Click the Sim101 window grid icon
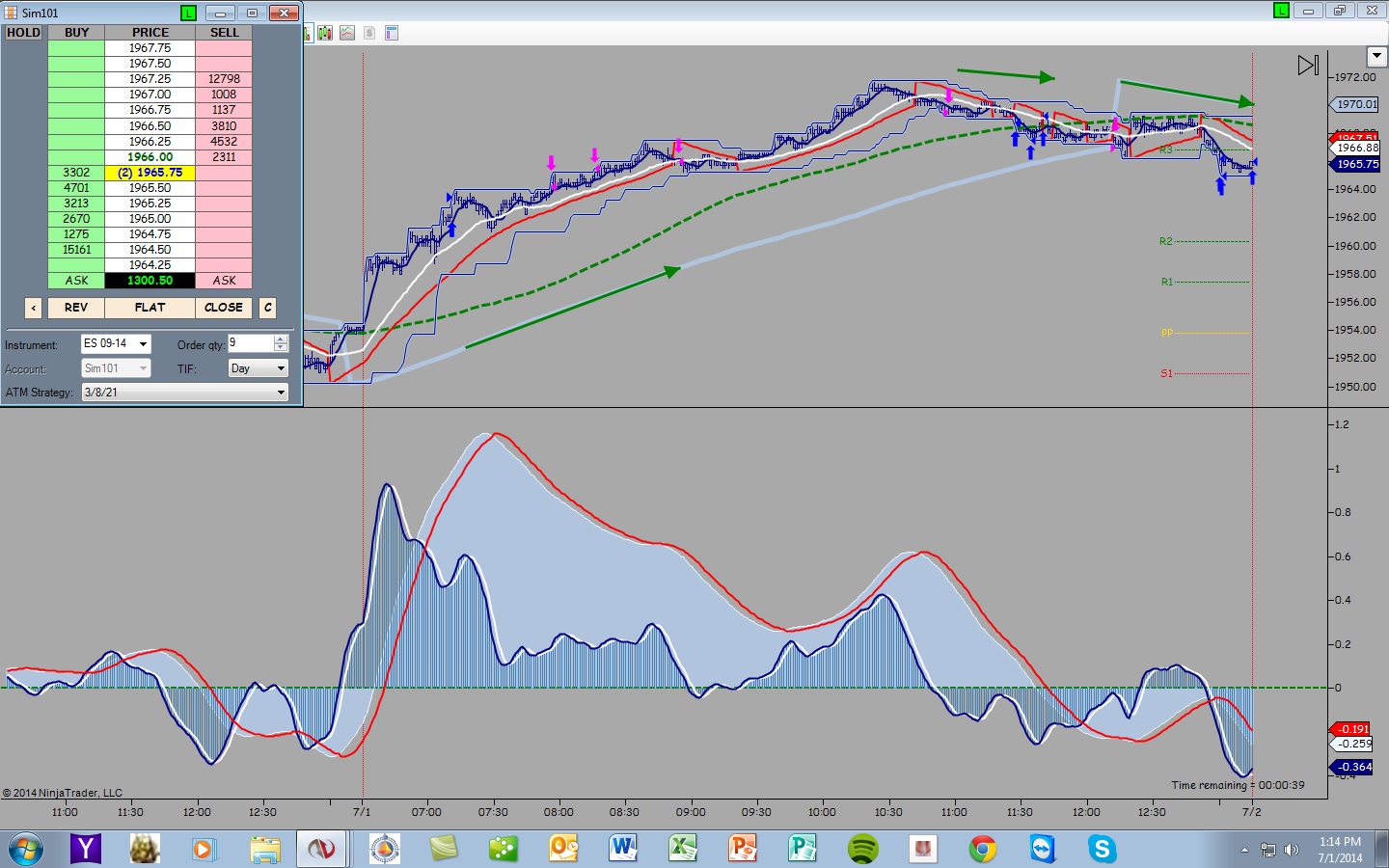The image size is (1389, 868). point(11,13)
